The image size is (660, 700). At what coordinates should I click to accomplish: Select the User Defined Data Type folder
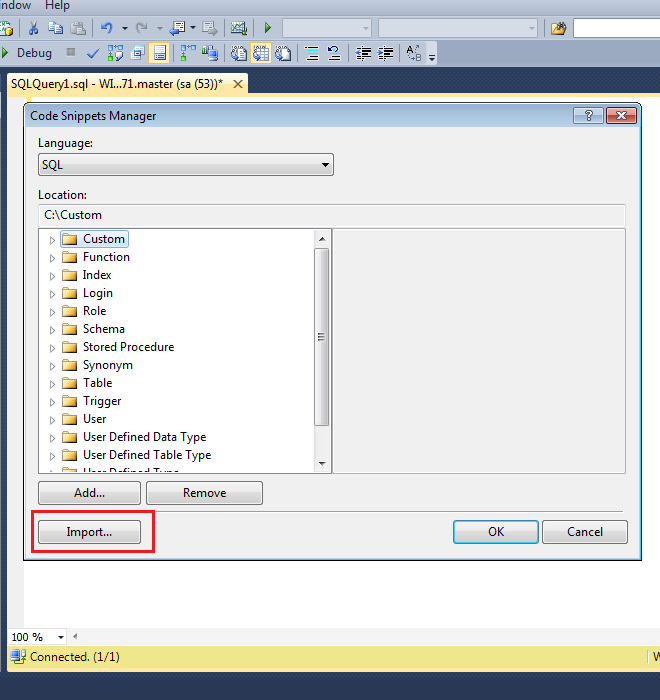point(144,437)
